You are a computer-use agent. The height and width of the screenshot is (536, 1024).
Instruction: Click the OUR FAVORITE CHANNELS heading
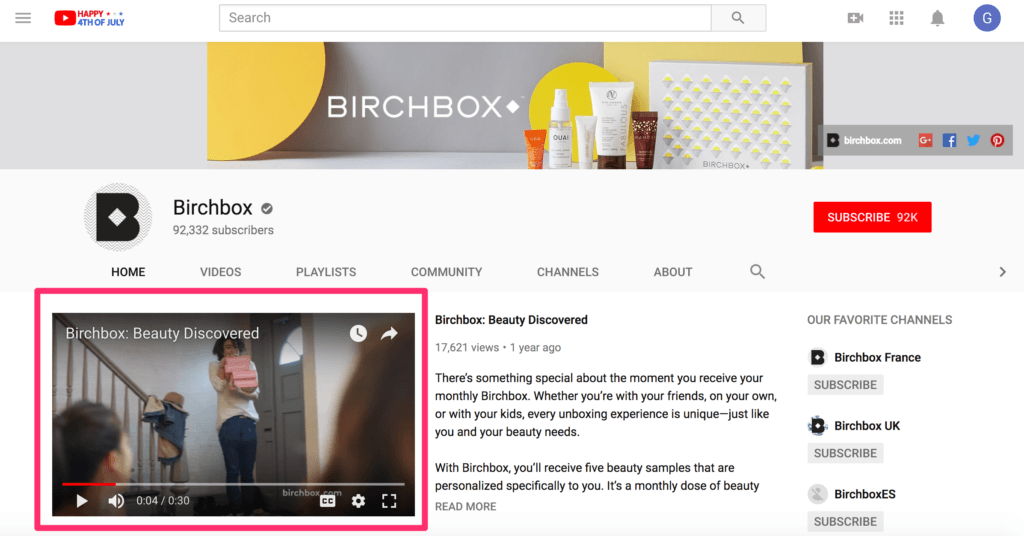pyautogui.click(x=880, y=320)
